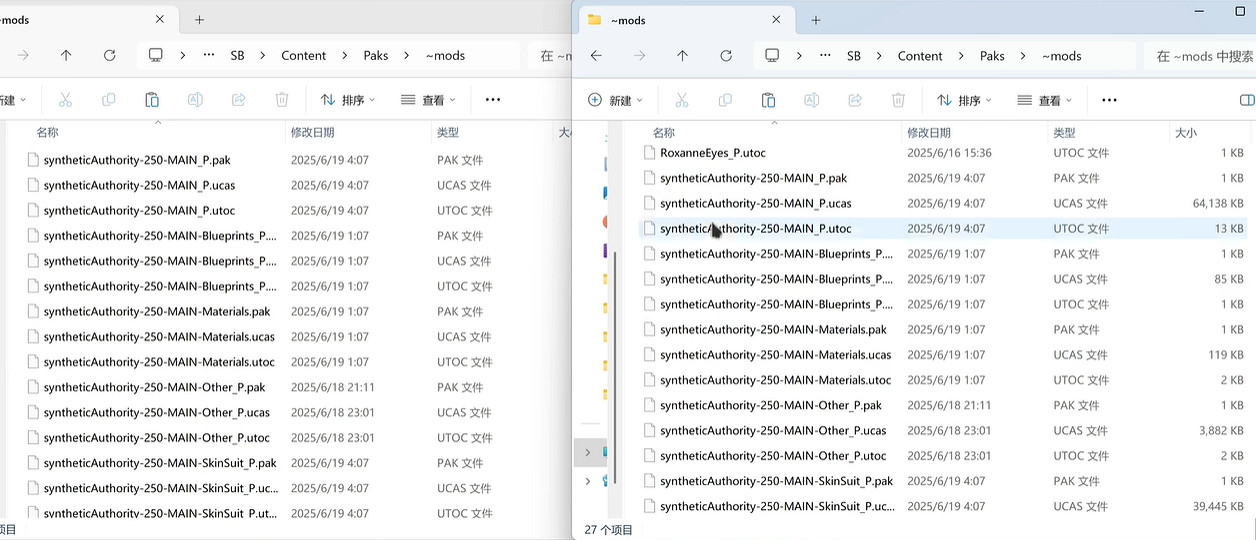
Task: Click Delete trash icon in left window
Action: tap(282, 100)
